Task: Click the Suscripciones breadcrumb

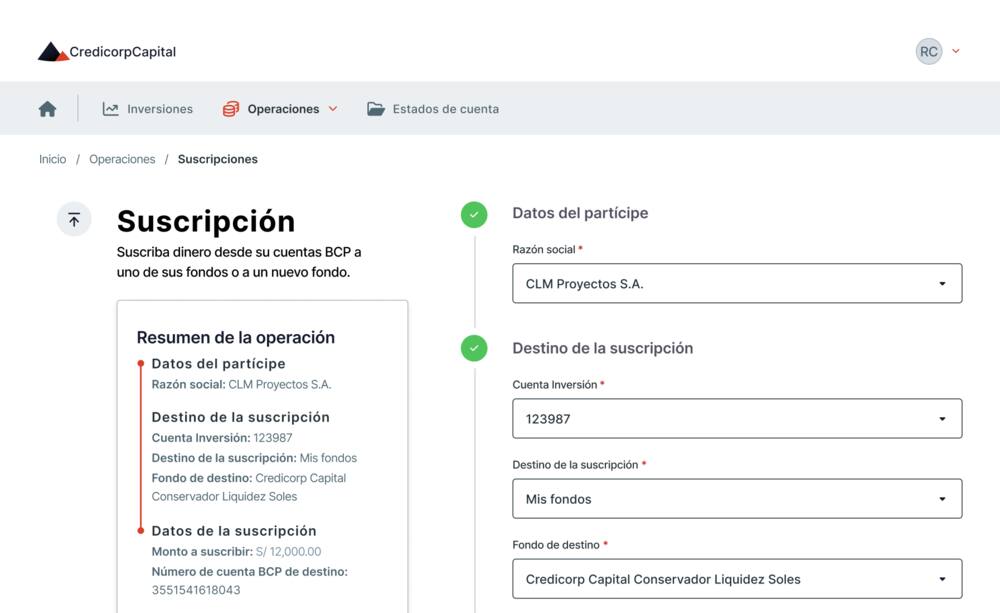Action: 217,159
